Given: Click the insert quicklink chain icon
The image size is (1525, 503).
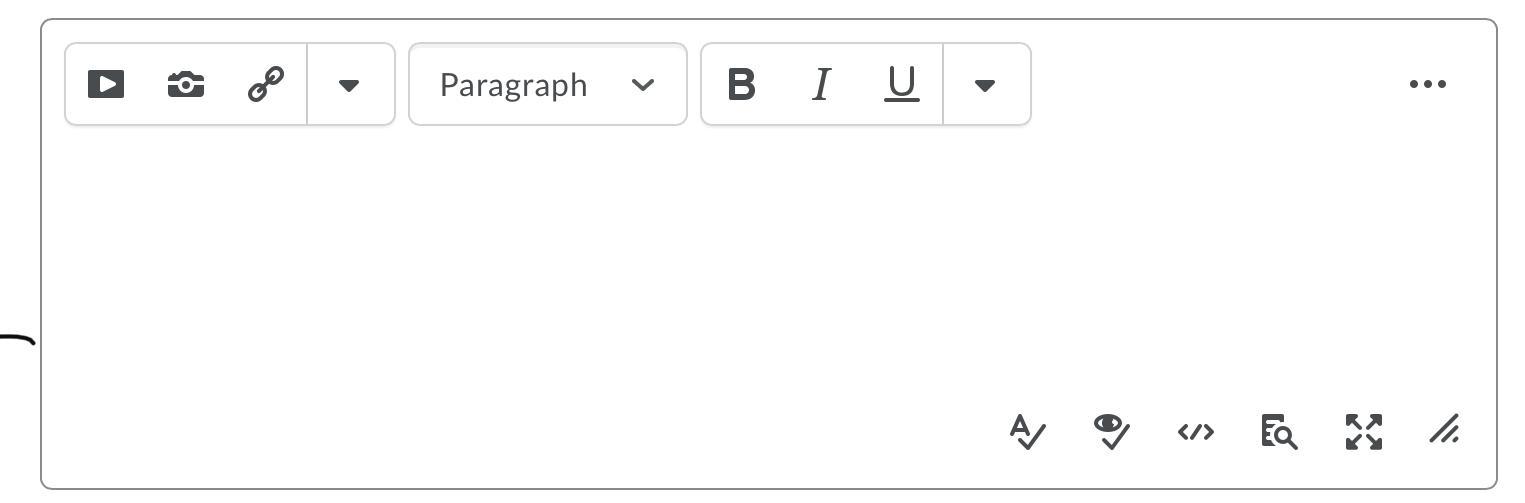Looking at the screenshot, I should [x=266, y=84].
